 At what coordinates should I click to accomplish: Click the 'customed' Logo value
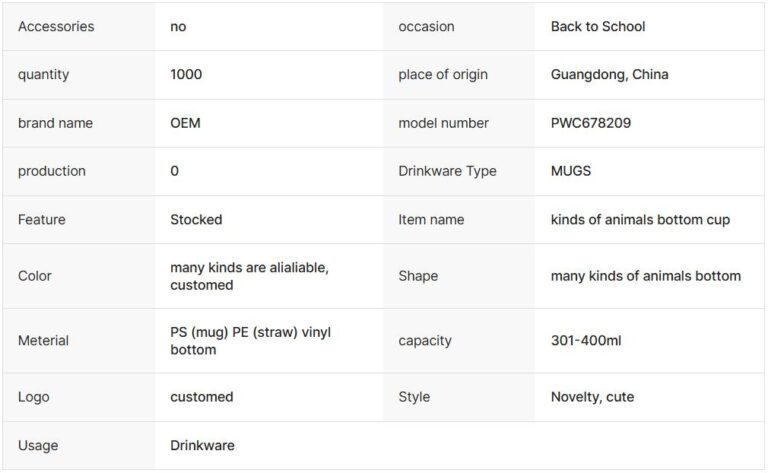(x=201, y=397)
